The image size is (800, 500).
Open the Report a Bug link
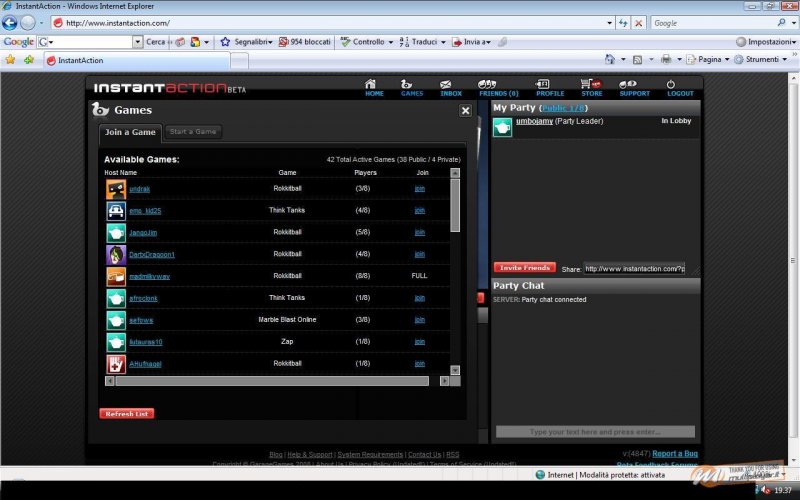676,454
